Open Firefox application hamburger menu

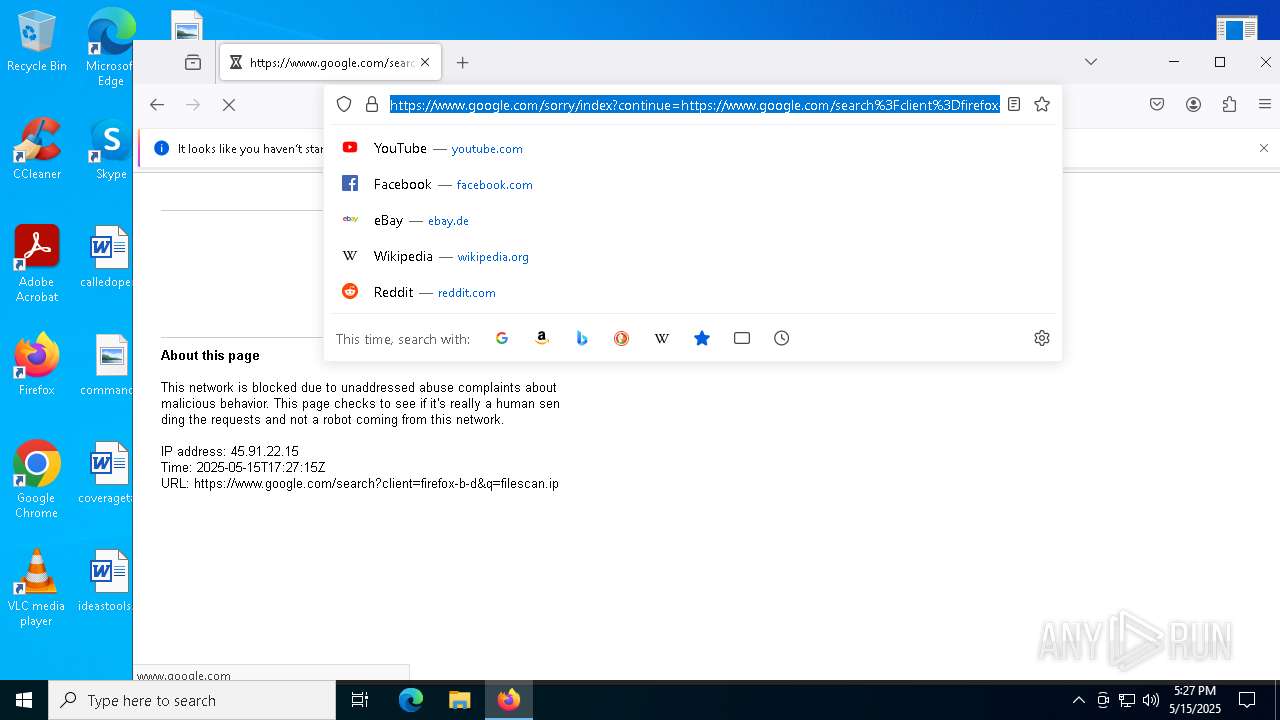(x=1265, y=104)
